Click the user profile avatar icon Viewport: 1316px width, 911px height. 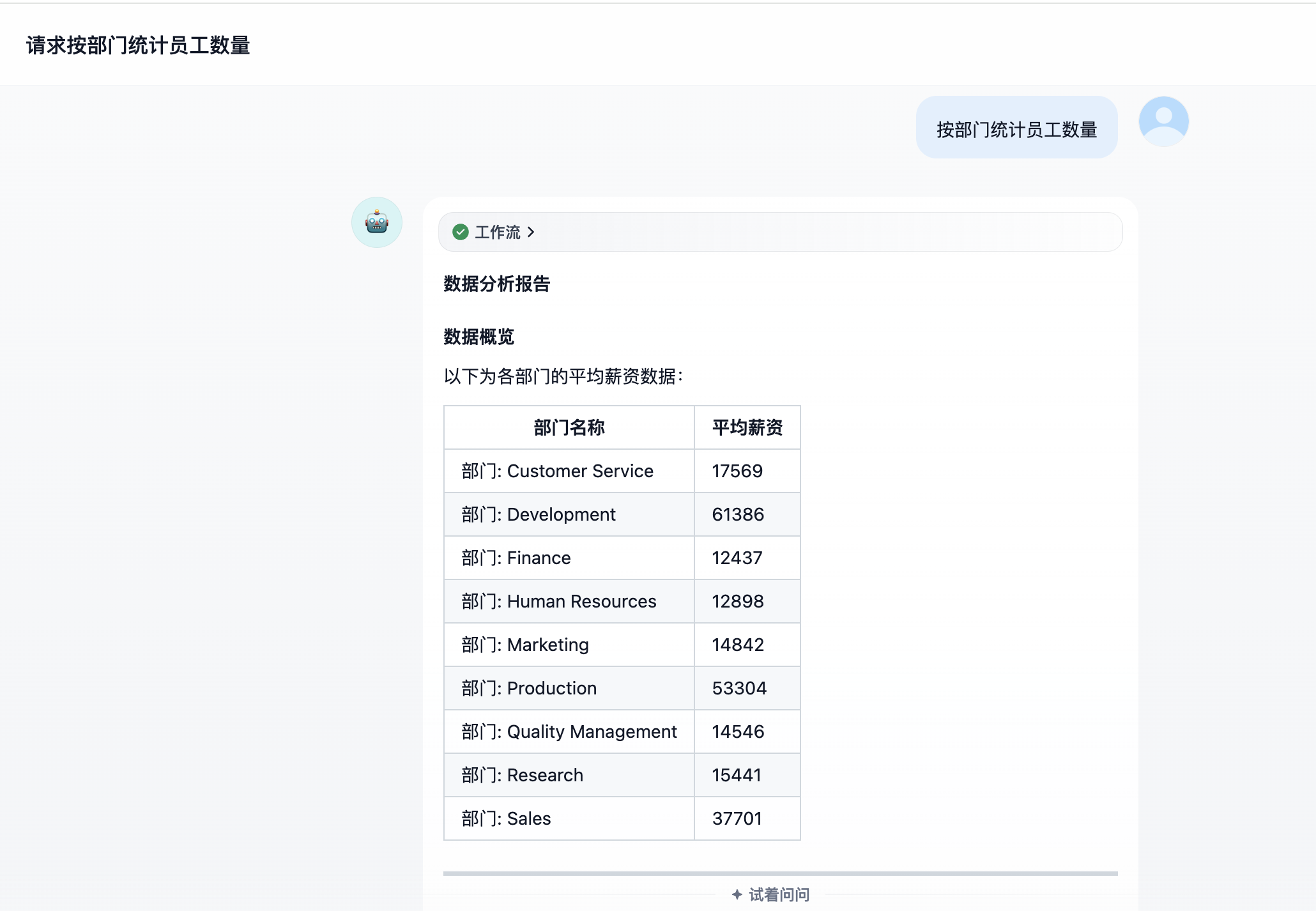[1163, 121]
